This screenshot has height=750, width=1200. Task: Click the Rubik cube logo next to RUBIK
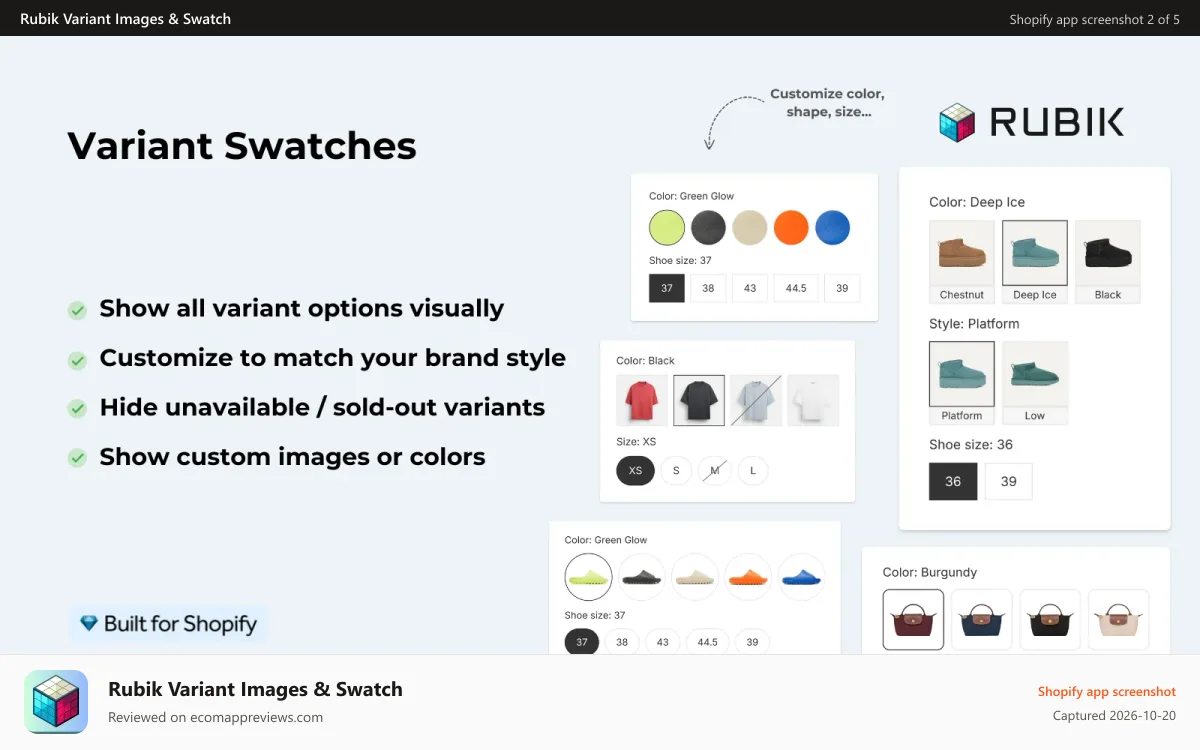click(x=957, y=122)
